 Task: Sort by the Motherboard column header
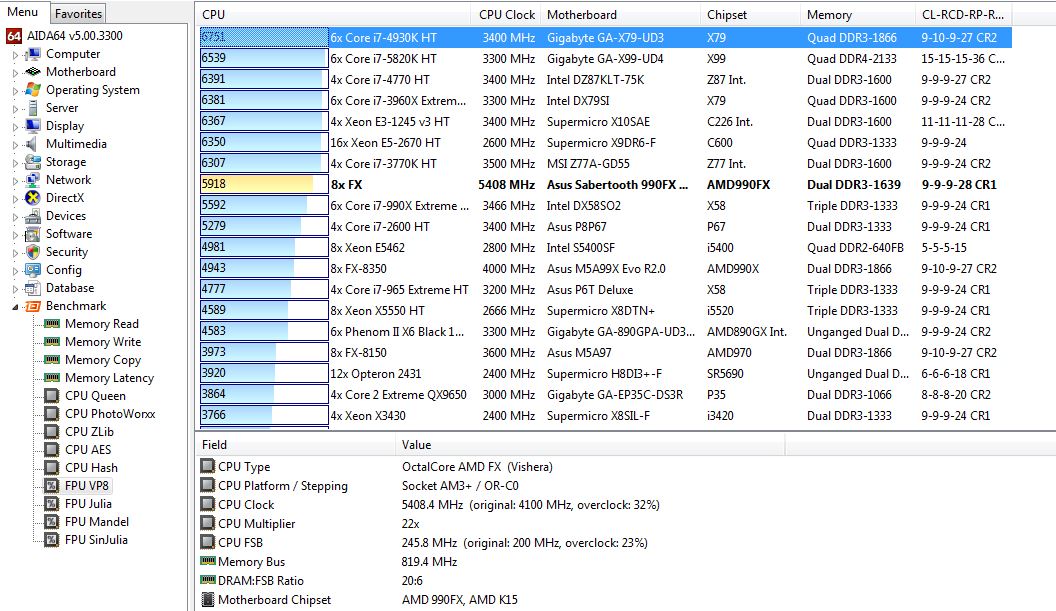coord(620,14)
